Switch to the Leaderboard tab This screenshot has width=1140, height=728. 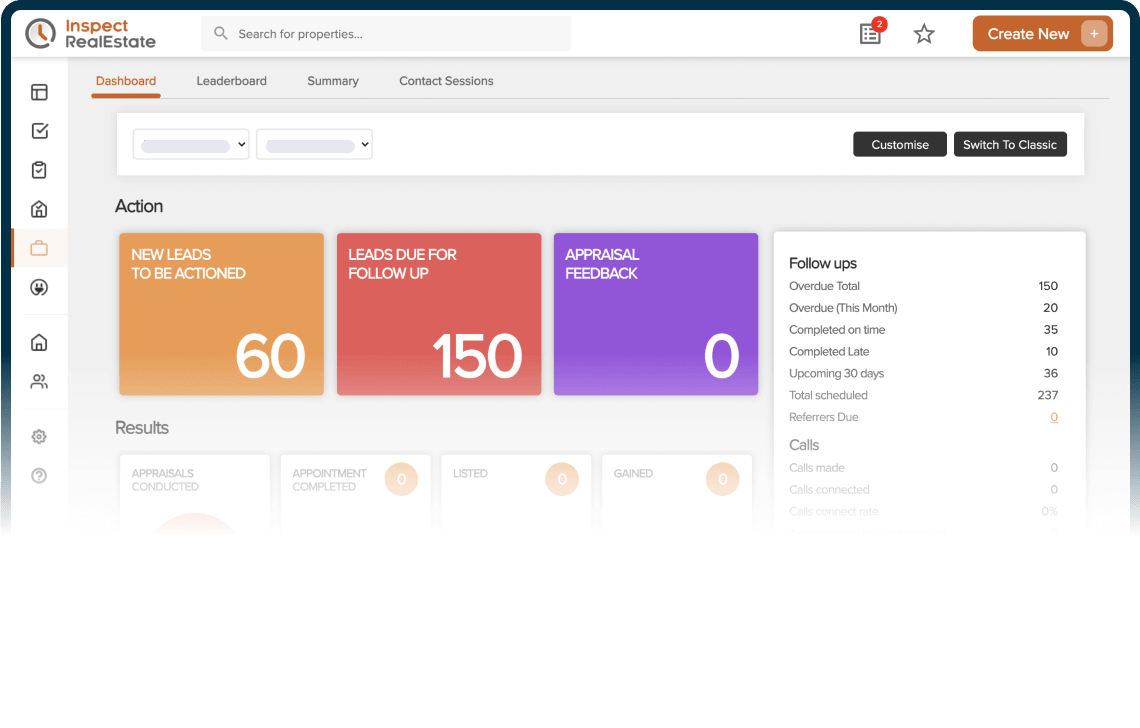[231, 81]
